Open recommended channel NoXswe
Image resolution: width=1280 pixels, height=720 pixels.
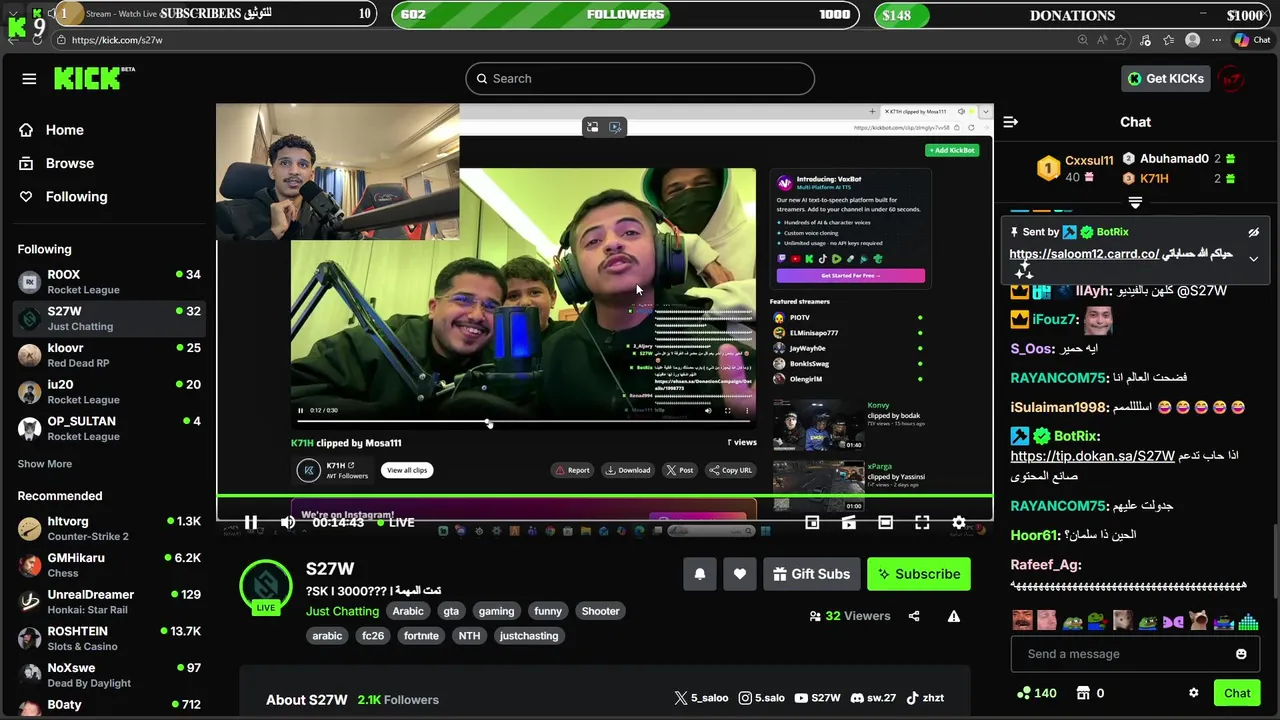tap(108, 675)
